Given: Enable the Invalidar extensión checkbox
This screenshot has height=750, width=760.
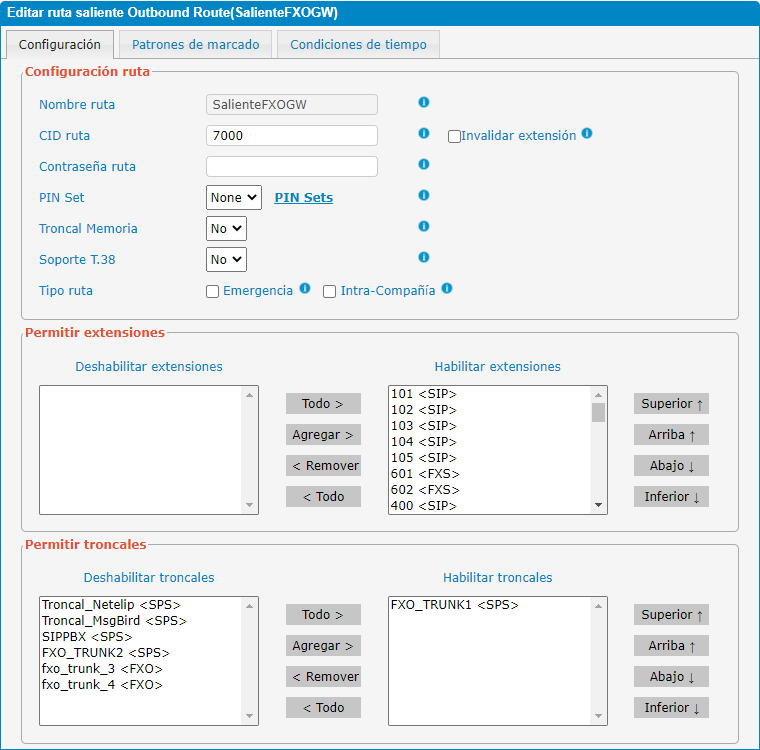Looking at the screenshot, I should pos(454,136).
